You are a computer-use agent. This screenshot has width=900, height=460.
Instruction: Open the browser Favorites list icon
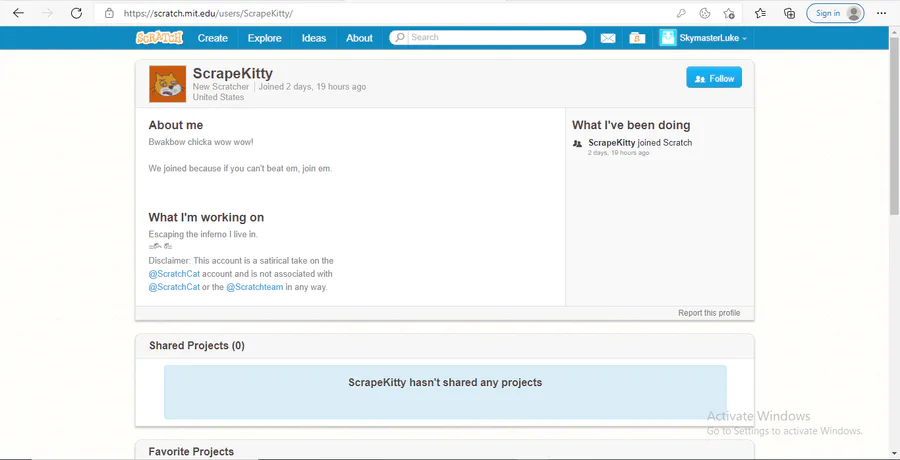tap(760, 13)
